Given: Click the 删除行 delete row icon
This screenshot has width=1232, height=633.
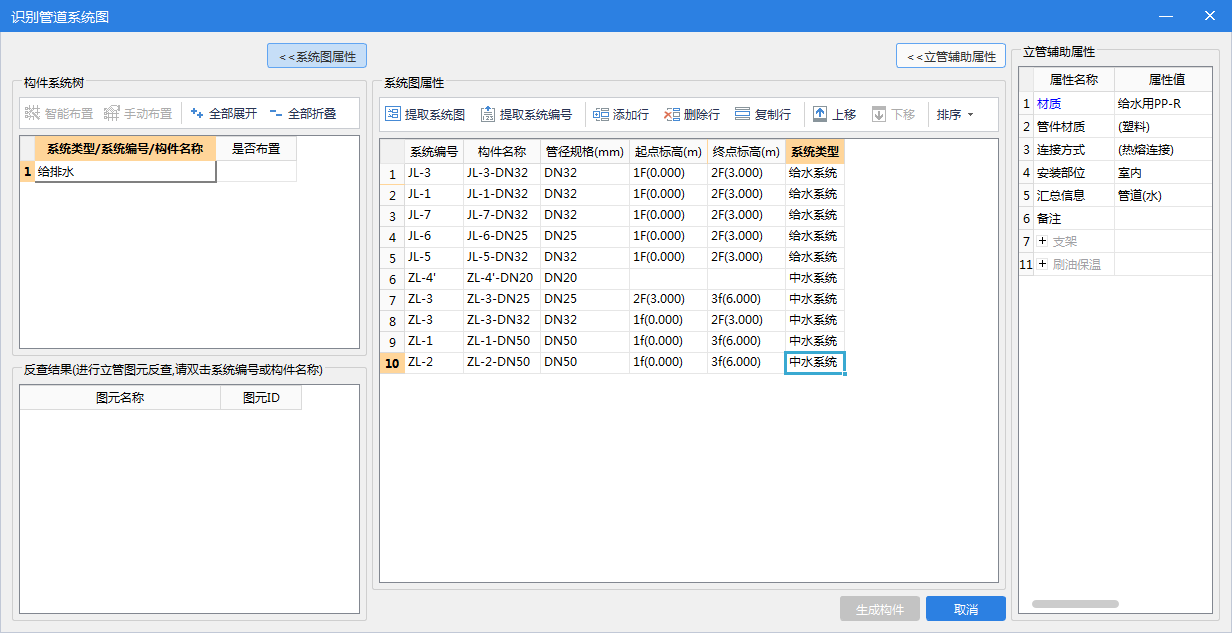Looking at the screenshot, I should coord(672,115).
